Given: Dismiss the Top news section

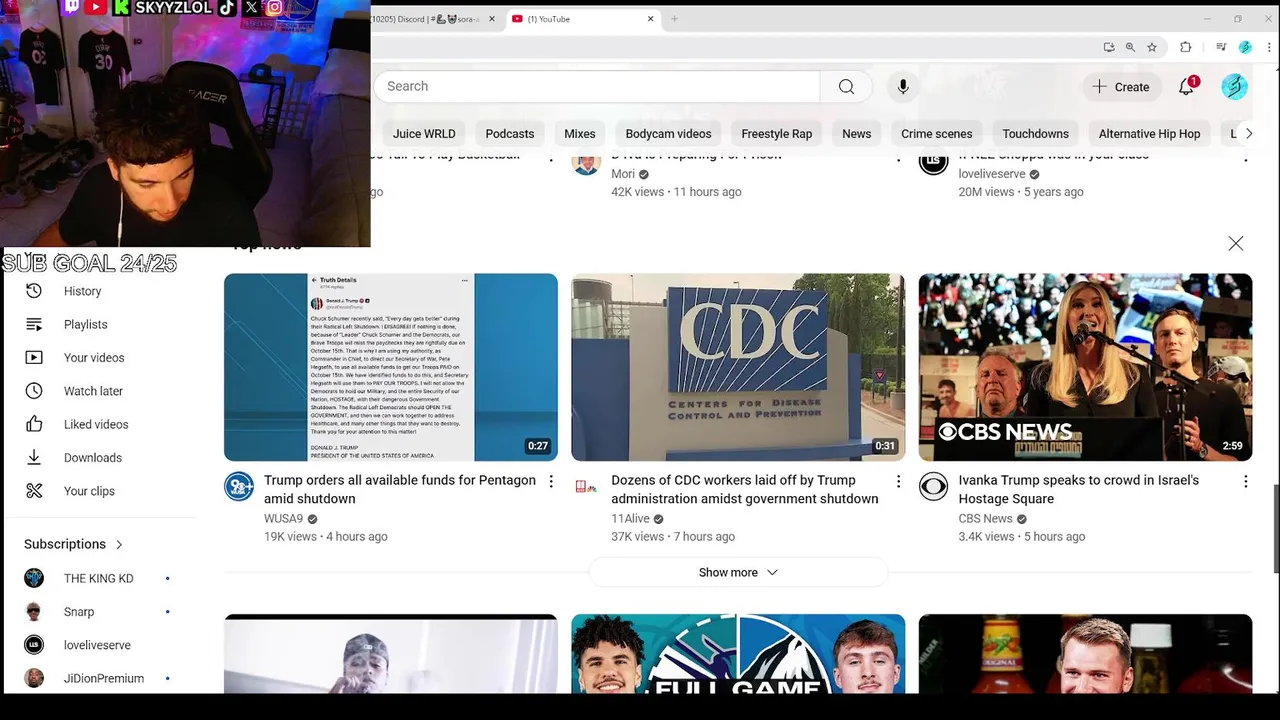Looking at the screenshot, I should coord(1236,244).
